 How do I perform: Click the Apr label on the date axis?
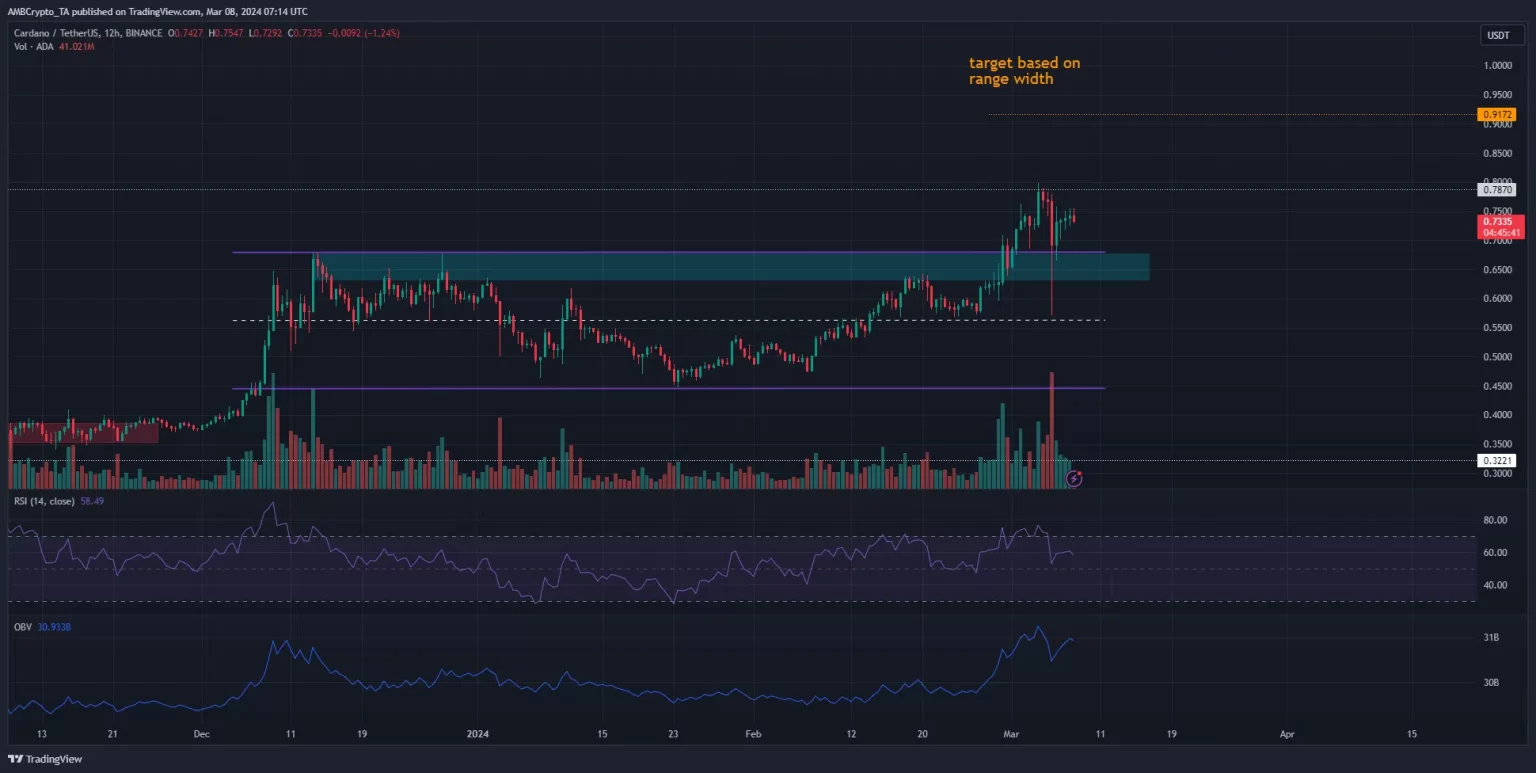click(x=1287, y=733)
